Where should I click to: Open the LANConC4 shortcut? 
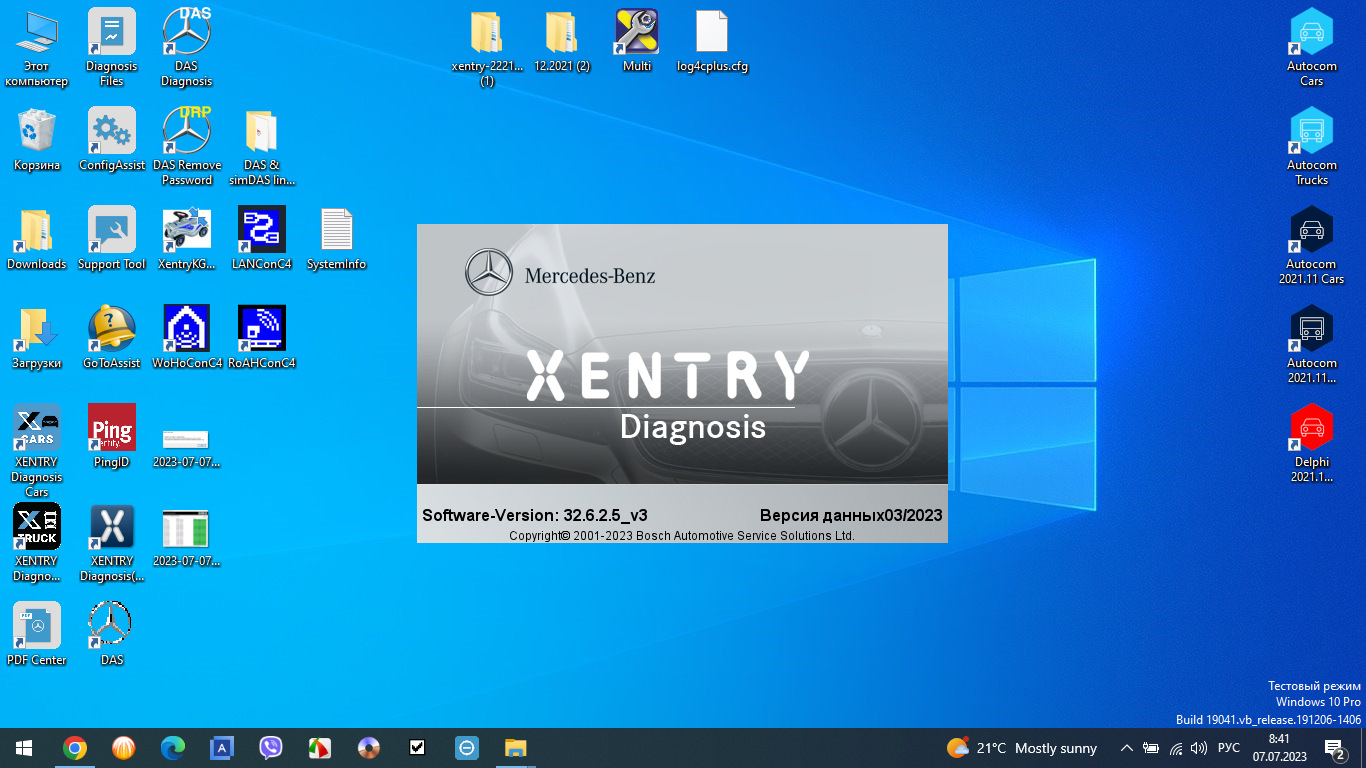coord(261,237)
